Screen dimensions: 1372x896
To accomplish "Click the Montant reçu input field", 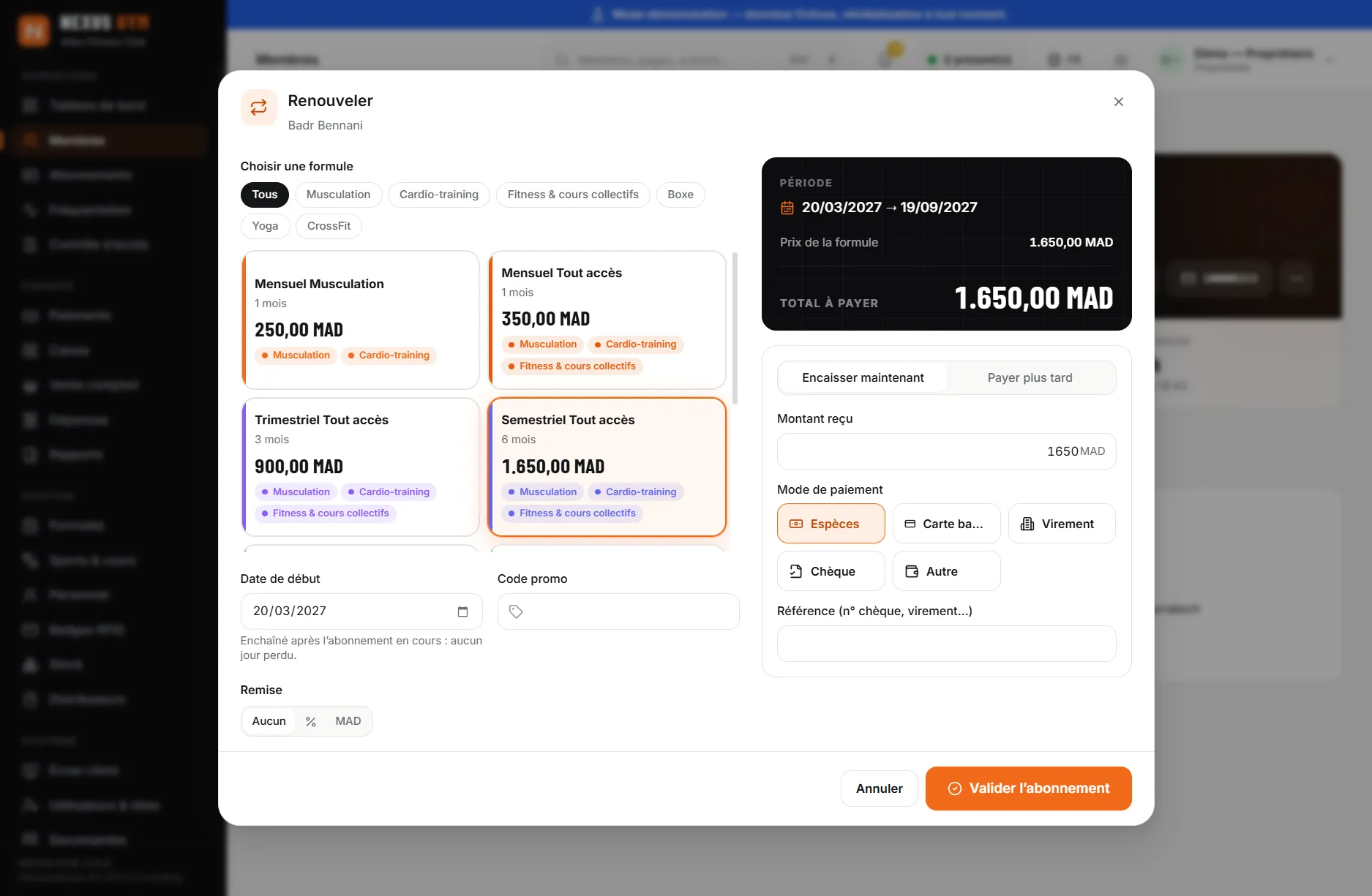I will (x=946, y=451).
